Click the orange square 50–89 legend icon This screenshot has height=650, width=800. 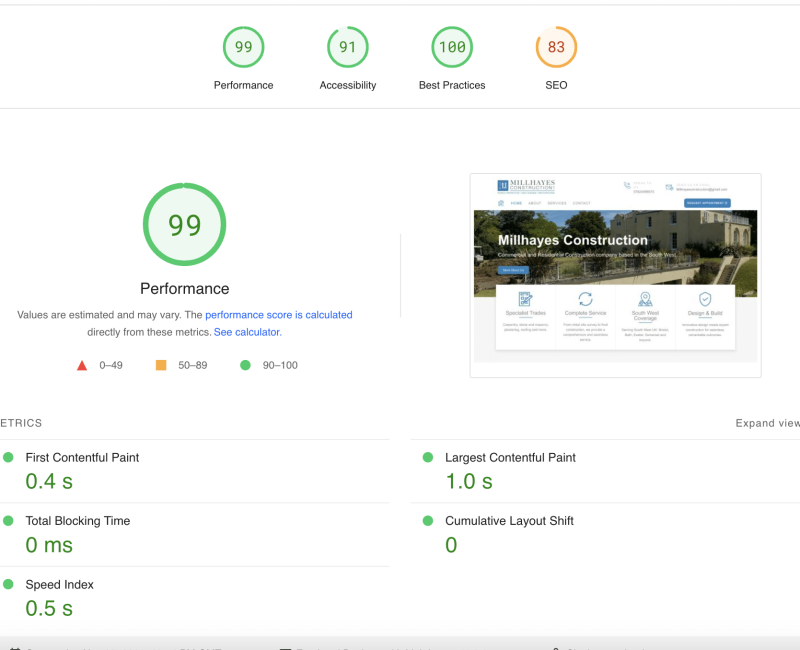pyautogui.click(x=160, y=366)
